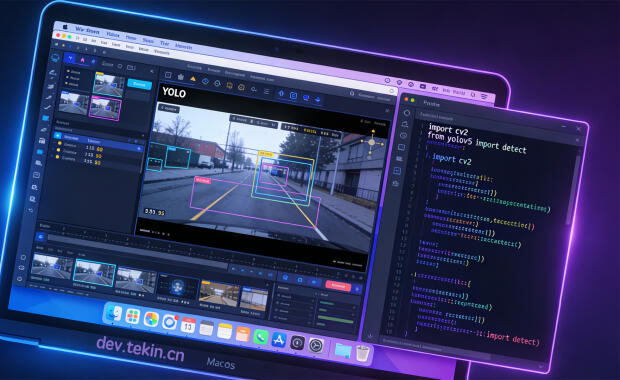620x380 pixels.
Task: Open the Apple menu
Action: 65,27
